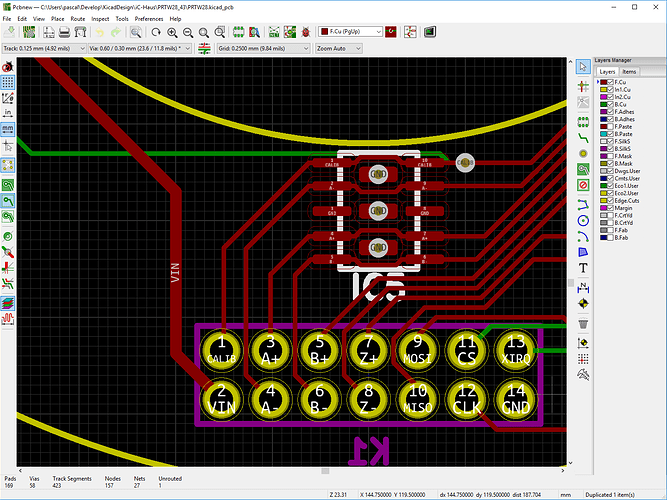The image size is (667, 500).
Task: Switch units to inches icon
Action: click(x=8, y=113)
